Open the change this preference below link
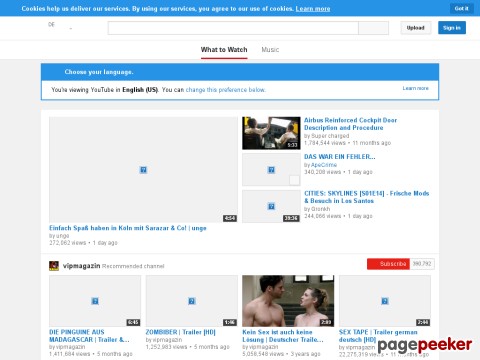480x360 pixels. coord(225,90)
